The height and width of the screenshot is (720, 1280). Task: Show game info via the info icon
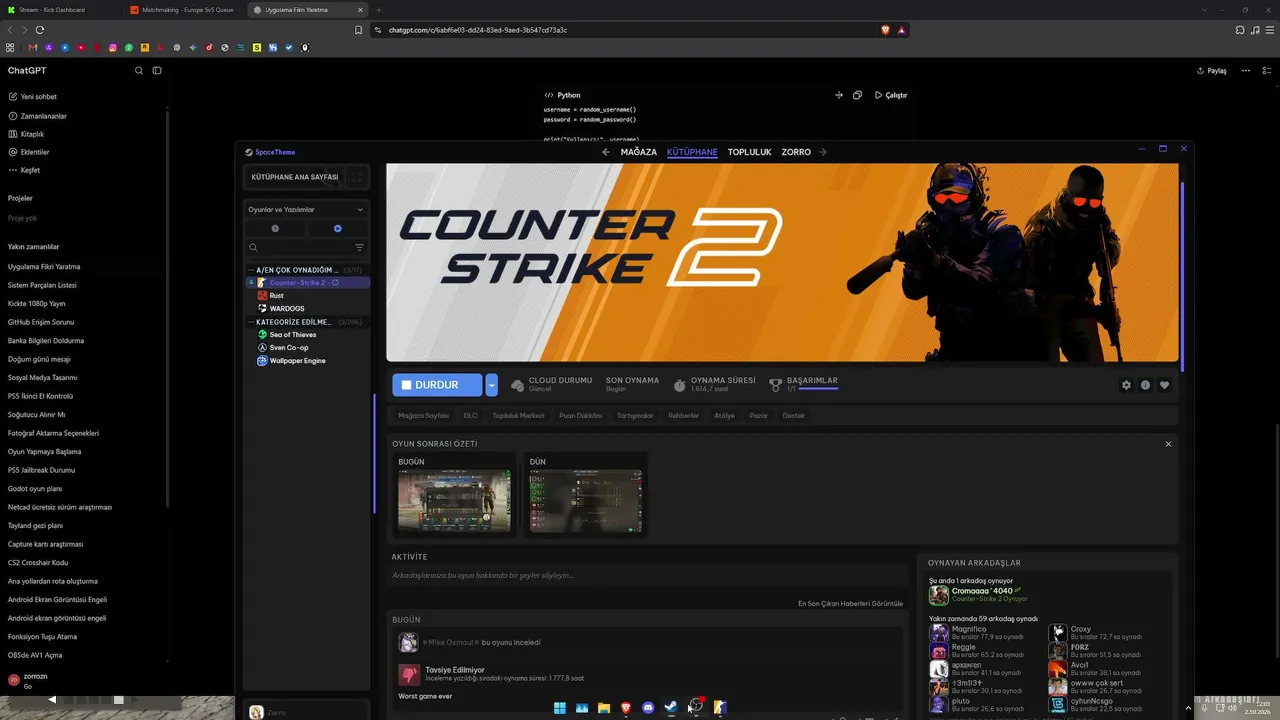point(1145,385)
